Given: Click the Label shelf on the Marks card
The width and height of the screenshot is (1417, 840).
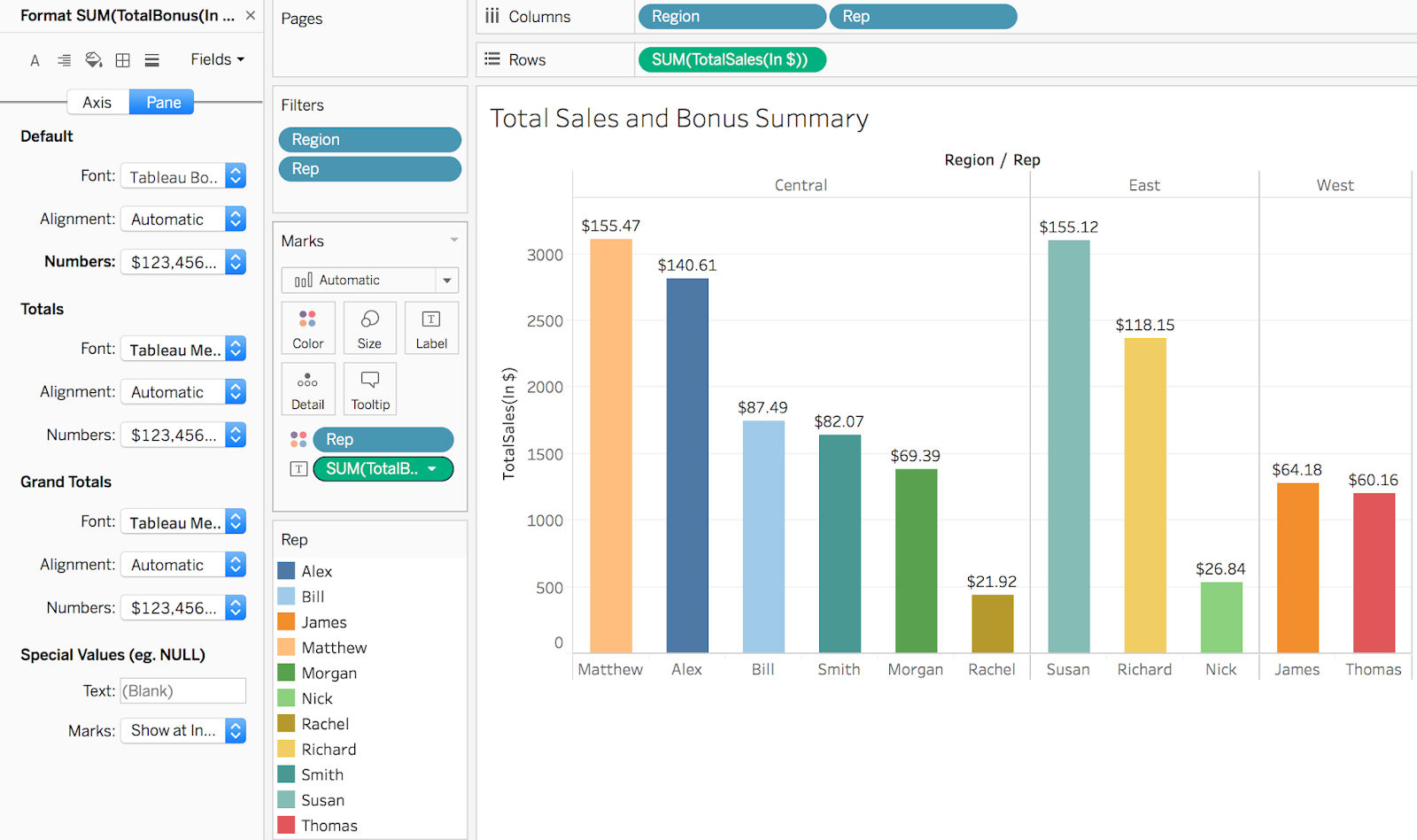Looking at the screenshot, I should [431, 328].
